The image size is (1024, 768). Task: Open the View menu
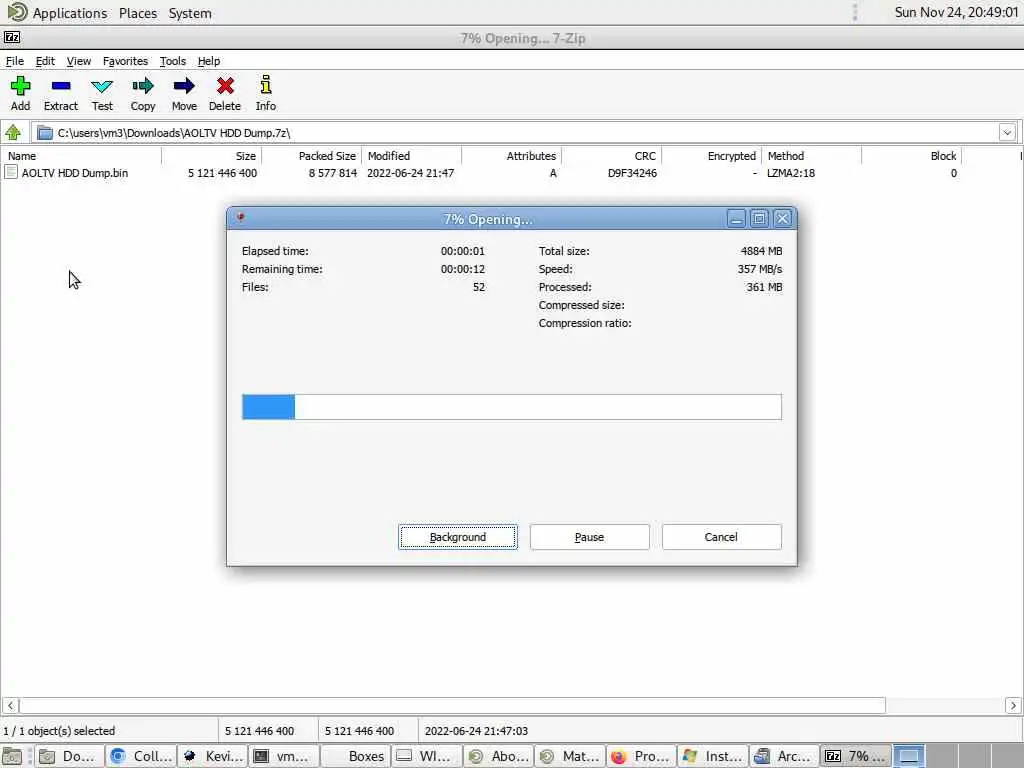click(78, 61)
